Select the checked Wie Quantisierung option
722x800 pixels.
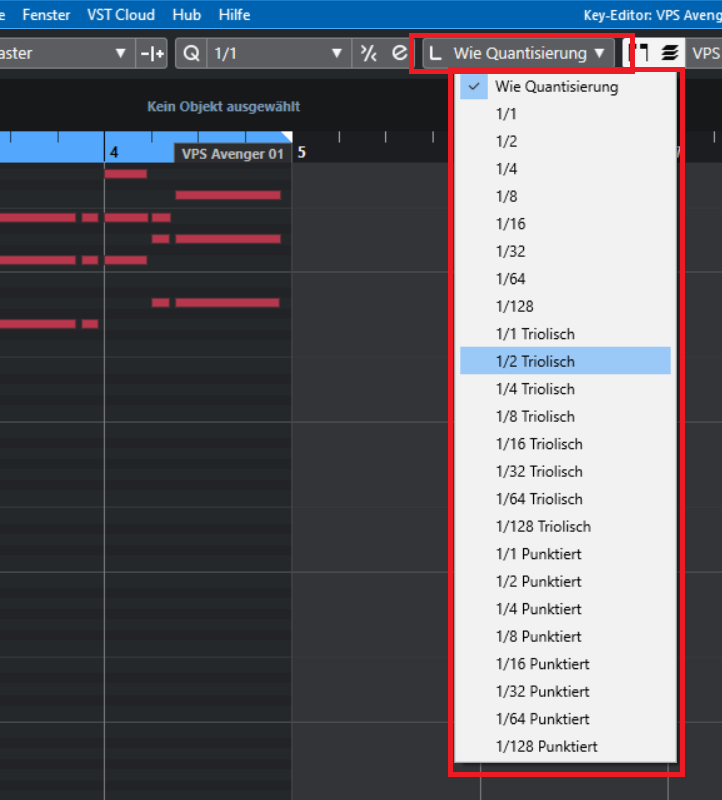click(556, 87)
